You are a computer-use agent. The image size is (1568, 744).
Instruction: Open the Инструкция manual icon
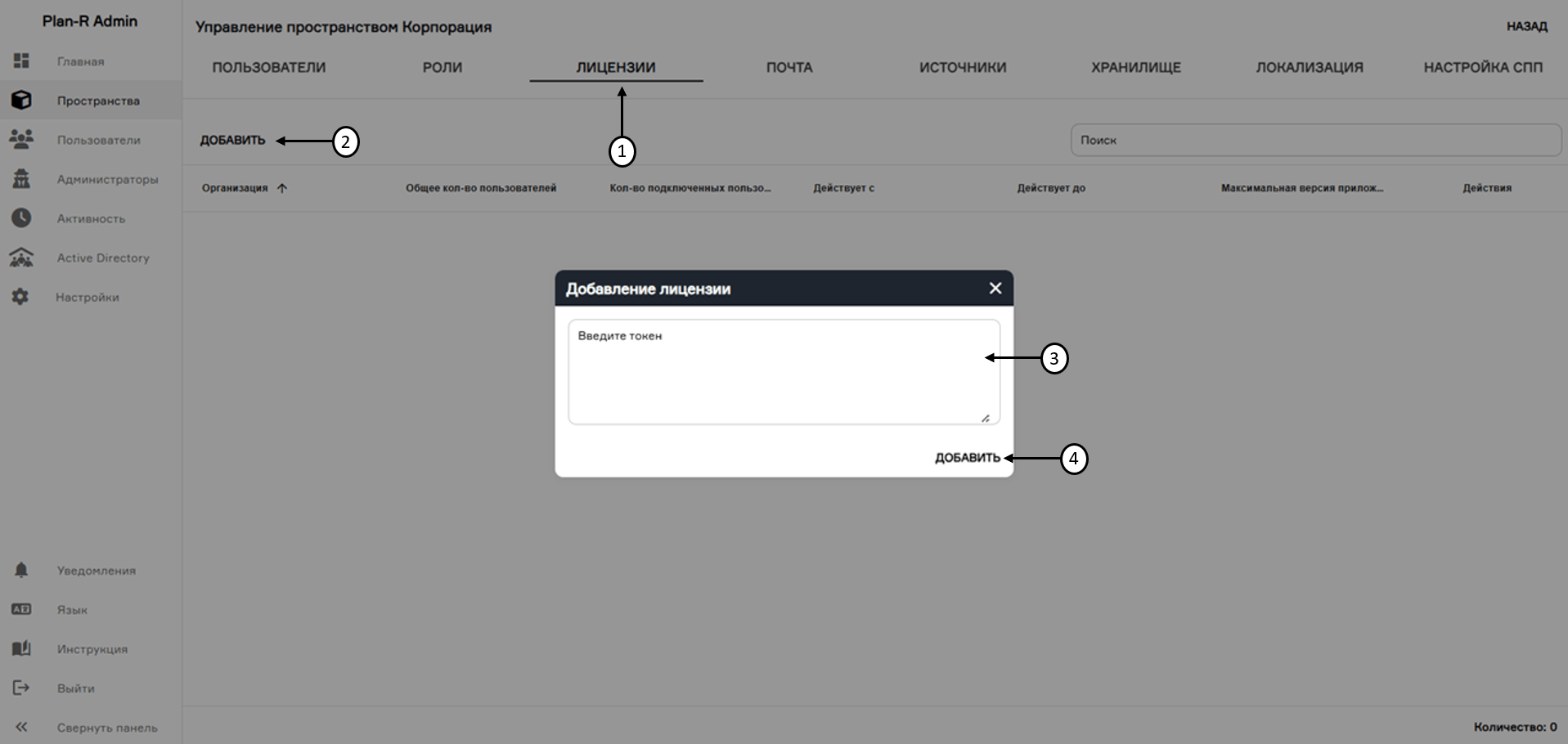(22, 648)
